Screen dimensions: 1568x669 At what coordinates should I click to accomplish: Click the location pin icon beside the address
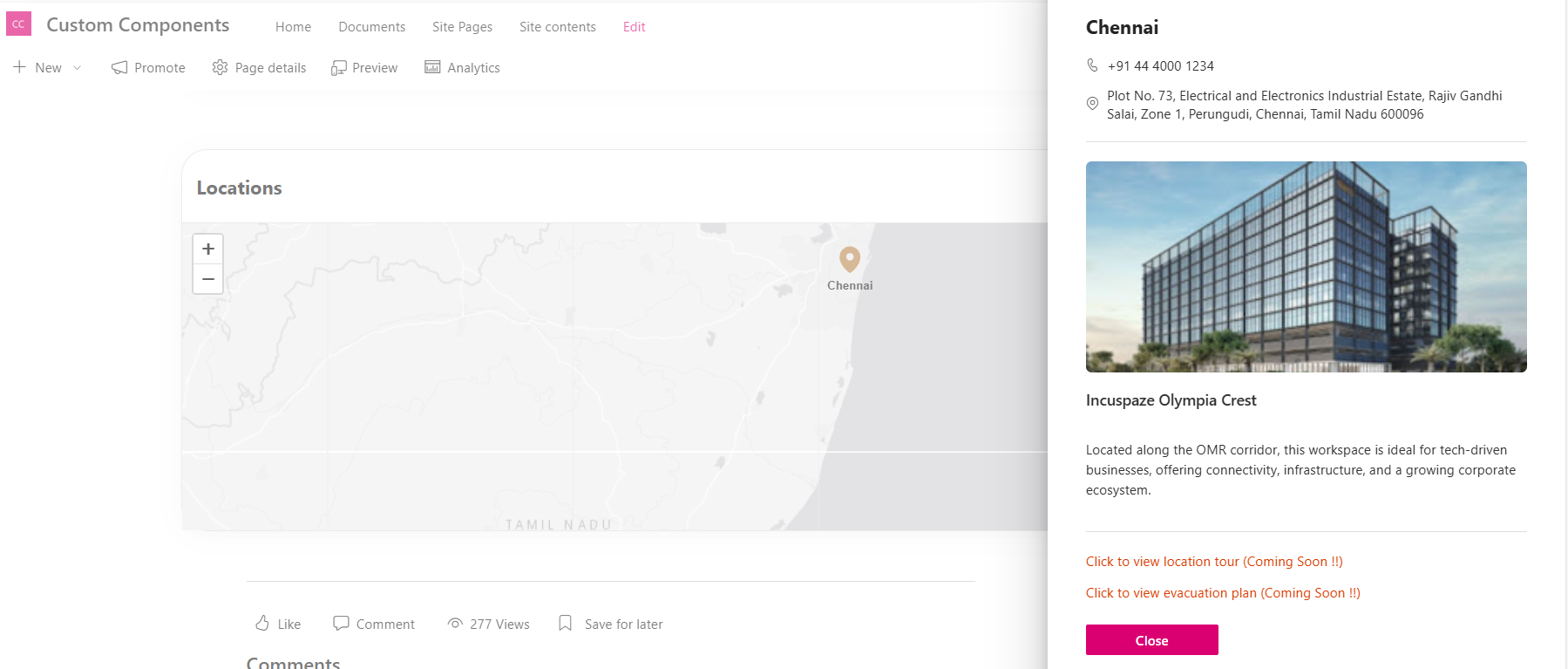1092,104
